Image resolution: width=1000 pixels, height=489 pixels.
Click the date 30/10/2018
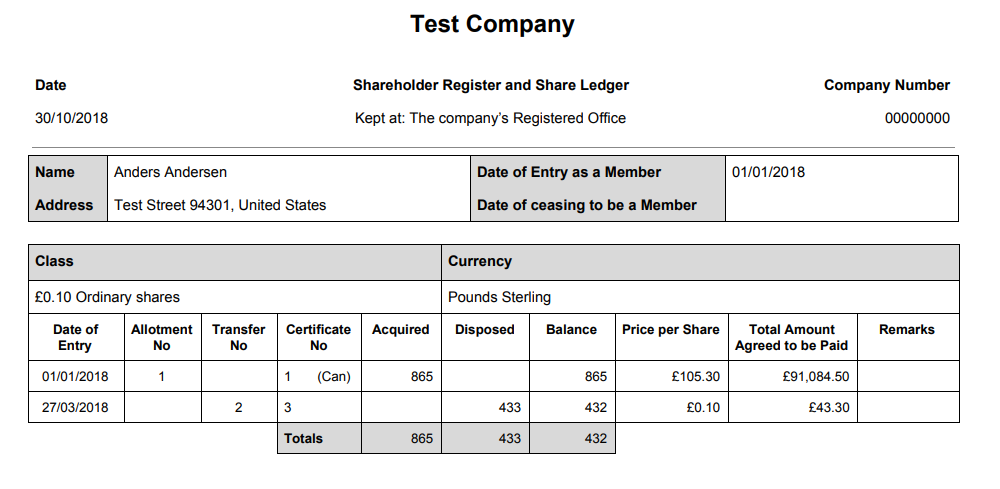click(x=71, y=118)
